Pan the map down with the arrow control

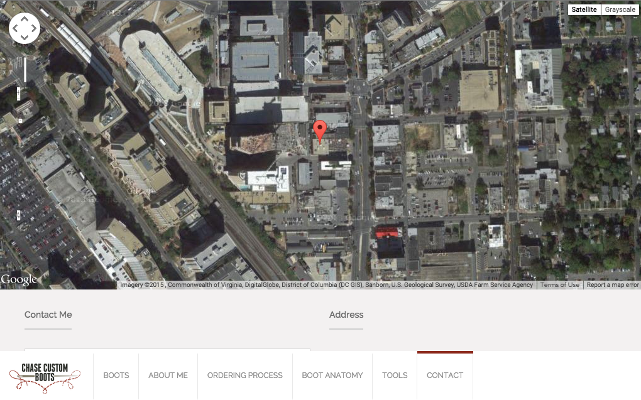(x=24, y=37)
